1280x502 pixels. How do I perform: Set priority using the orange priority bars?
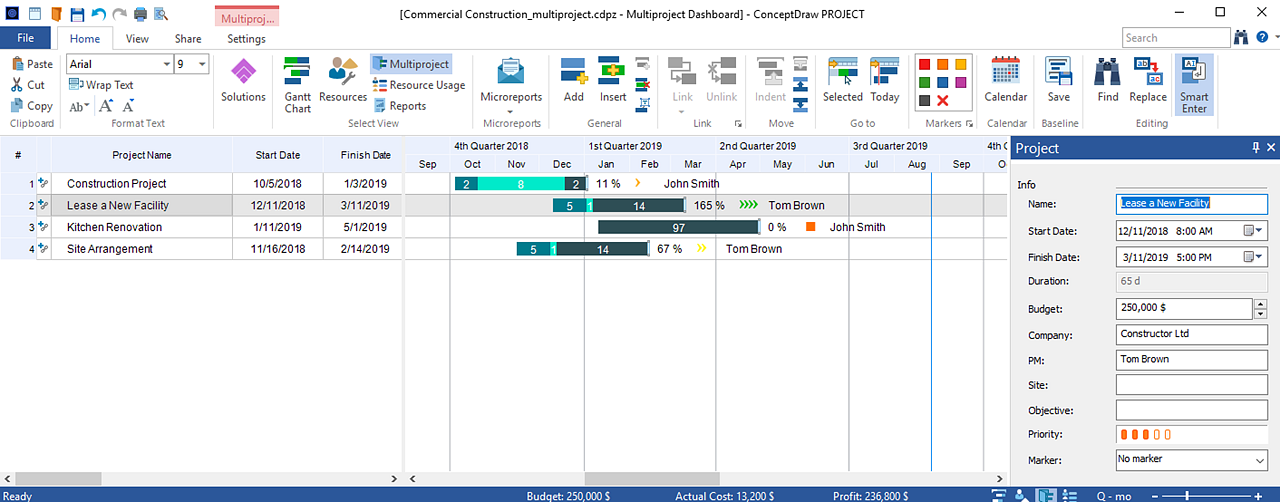[x=1145, y=435]
